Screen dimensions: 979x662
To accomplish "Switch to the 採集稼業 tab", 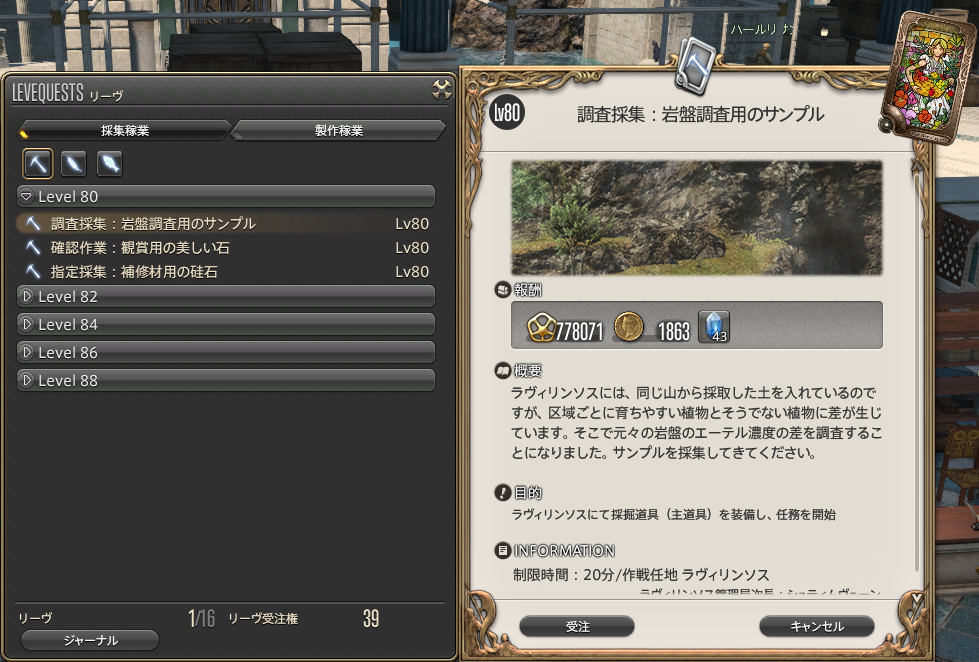I will point(125,130).
